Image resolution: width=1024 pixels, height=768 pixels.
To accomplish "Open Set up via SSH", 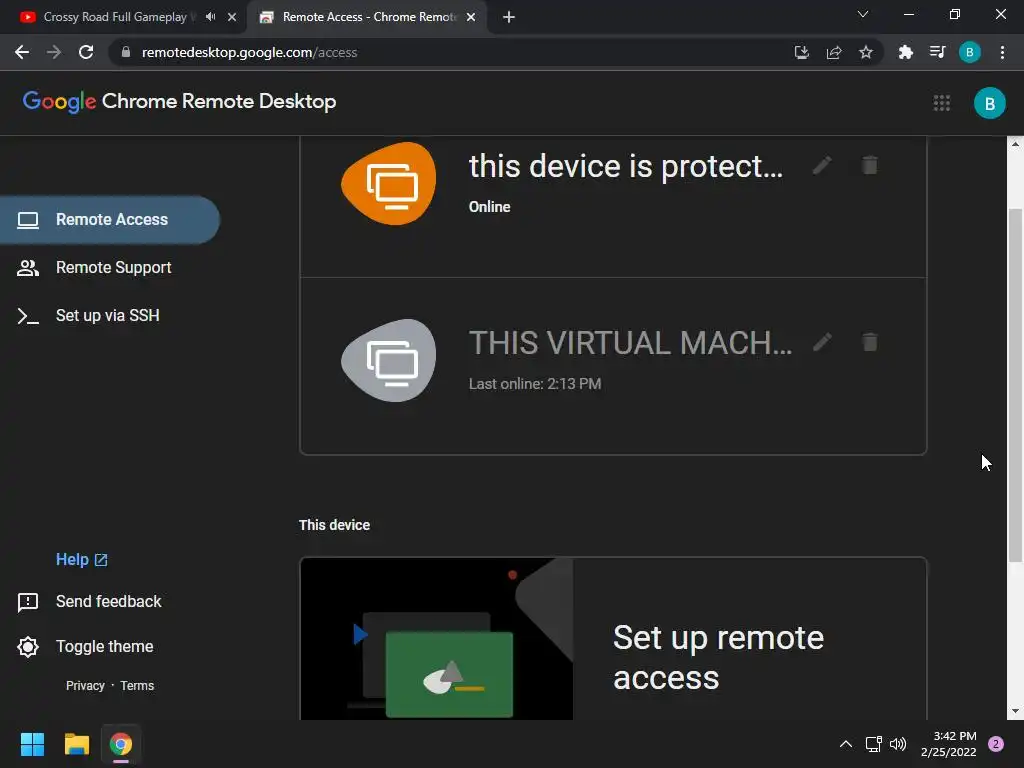I will (x=110, y=315).
